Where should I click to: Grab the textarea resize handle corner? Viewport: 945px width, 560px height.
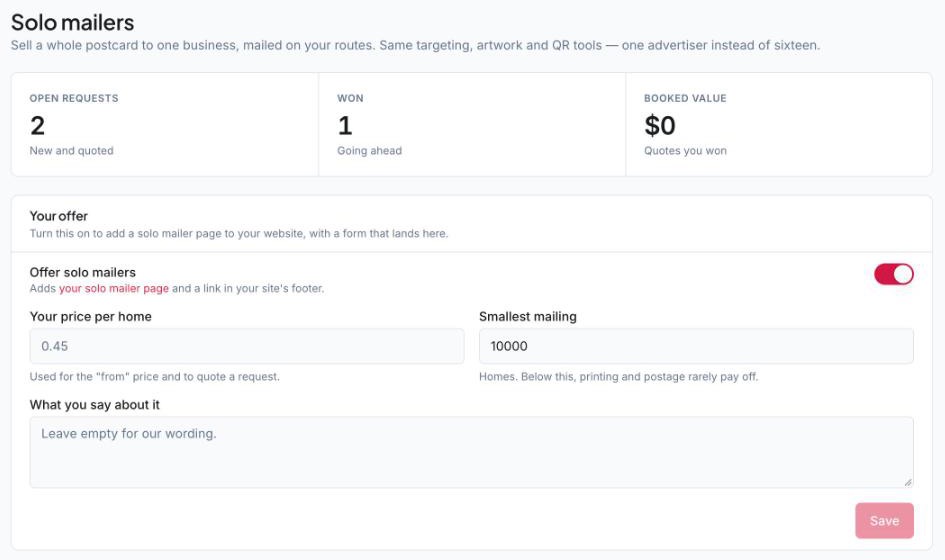tap(908, 482)
